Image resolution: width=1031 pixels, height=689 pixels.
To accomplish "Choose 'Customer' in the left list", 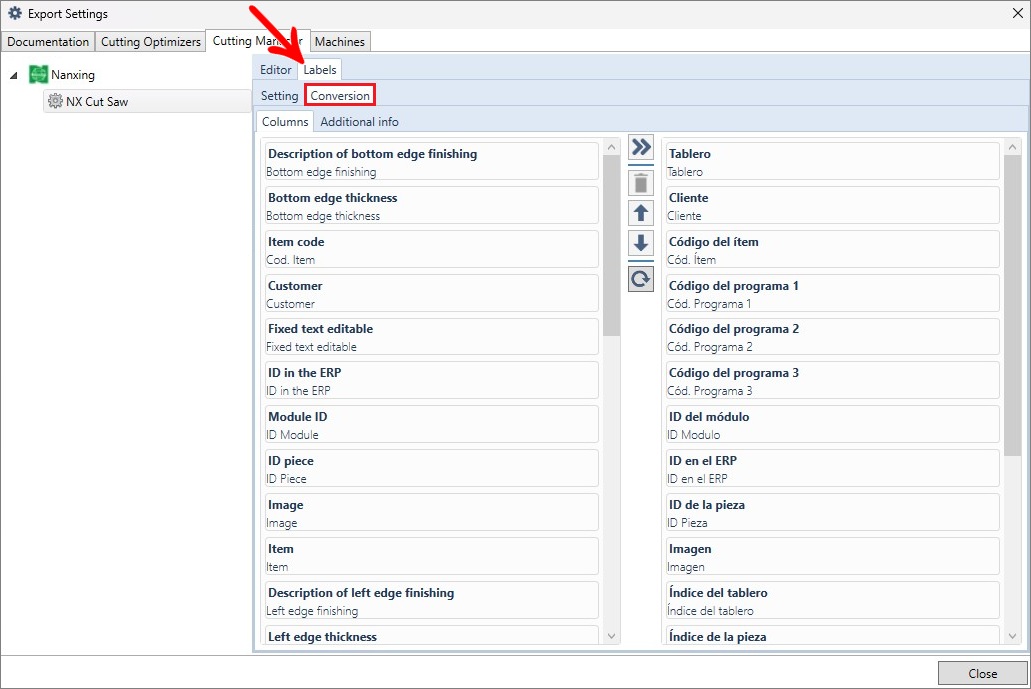I will pos(432,293).
